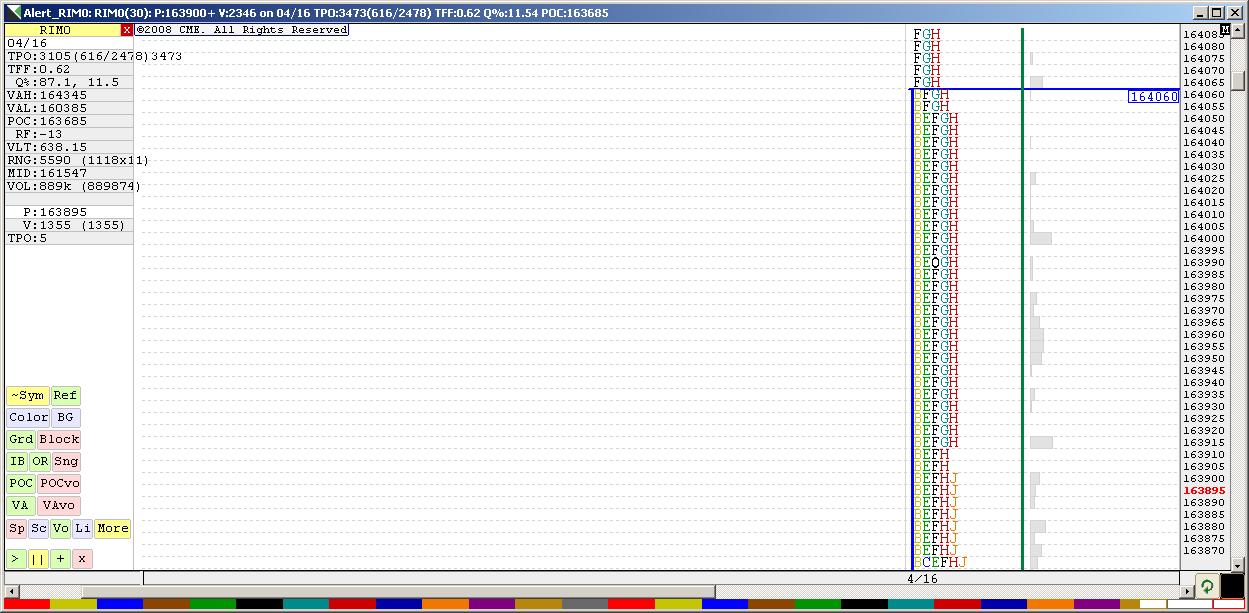Click the black square beside refresh icon
Screen dimensions: 1249x613
click(x=1233, y=586)
